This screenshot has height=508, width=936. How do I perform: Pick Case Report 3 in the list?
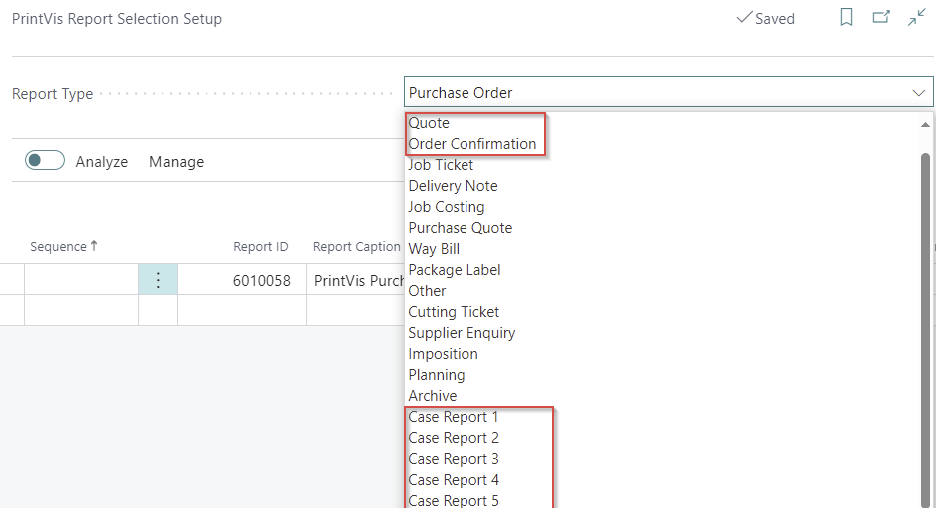pos(453,459)
